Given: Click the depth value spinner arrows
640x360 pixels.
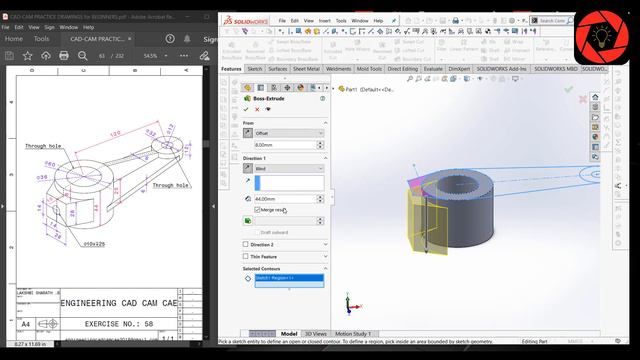Looking at the screenshot, I should pos(320,199).
